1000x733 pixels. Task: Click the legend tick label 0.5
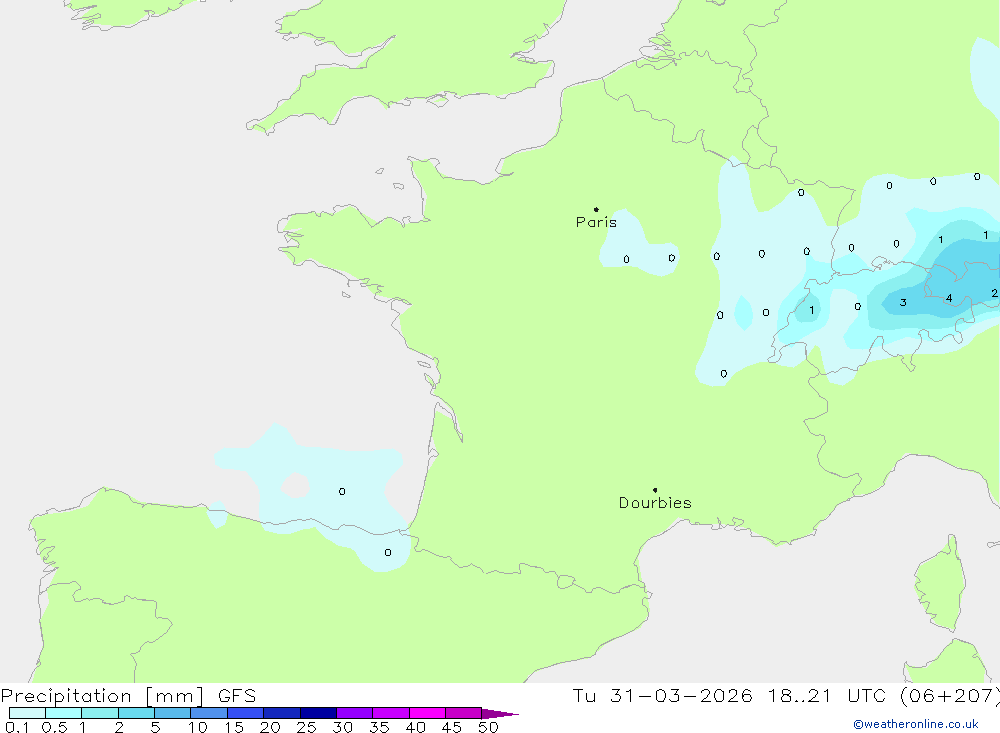tap(54, 727)
